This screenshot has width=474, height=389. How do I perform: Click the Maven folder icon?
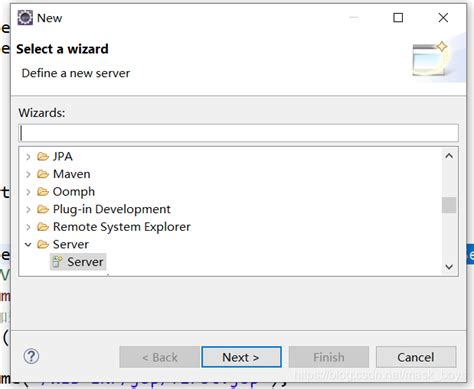43,174
